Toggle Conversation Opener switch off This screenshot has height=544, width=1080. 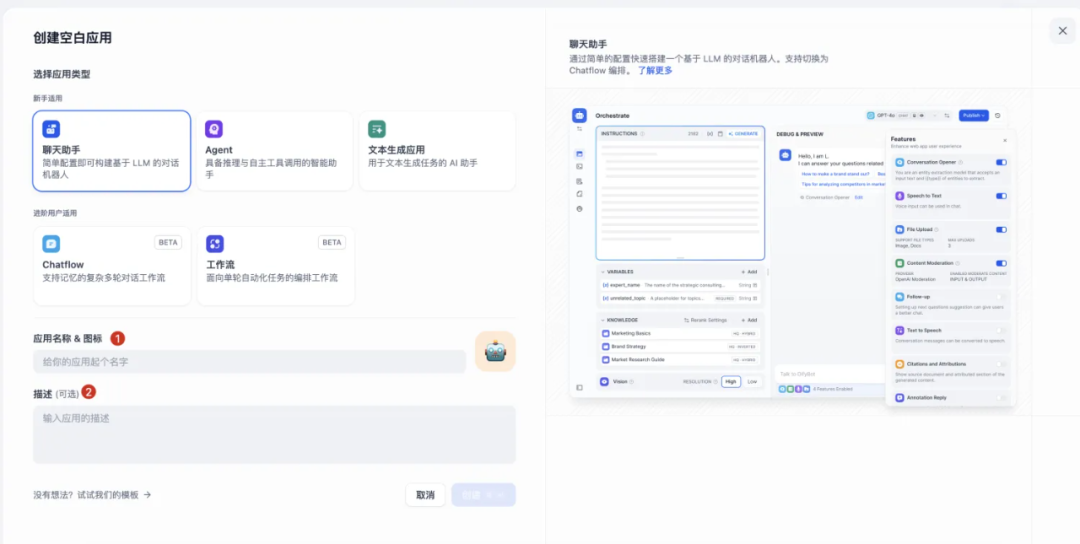pos(1001,163)
